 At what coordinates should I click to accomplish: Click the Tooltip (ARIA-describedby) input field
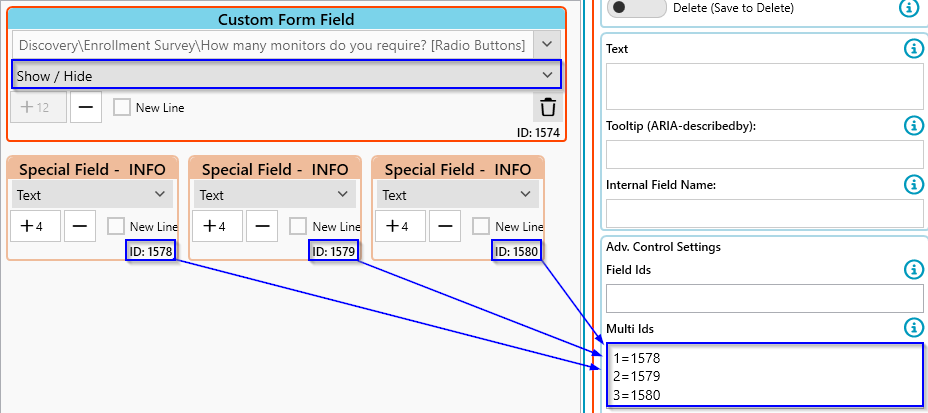pyautogui.click(x=765, y=155)
